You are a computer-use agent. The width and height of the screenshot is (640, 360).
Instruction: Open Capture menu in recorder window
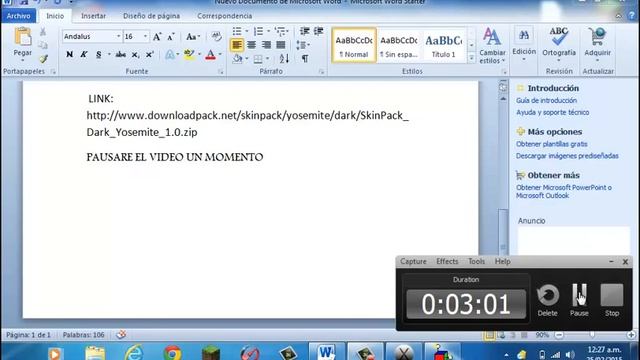point(413,261)
